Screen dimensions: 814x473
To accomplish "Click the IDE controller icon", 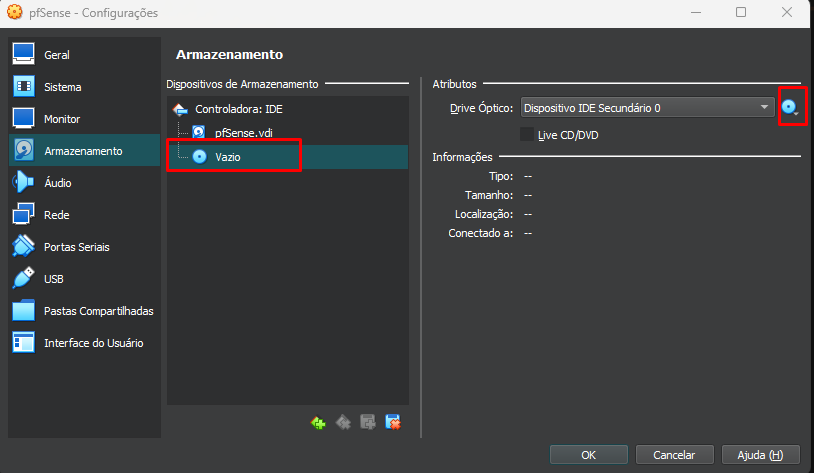I will point(180,109).
